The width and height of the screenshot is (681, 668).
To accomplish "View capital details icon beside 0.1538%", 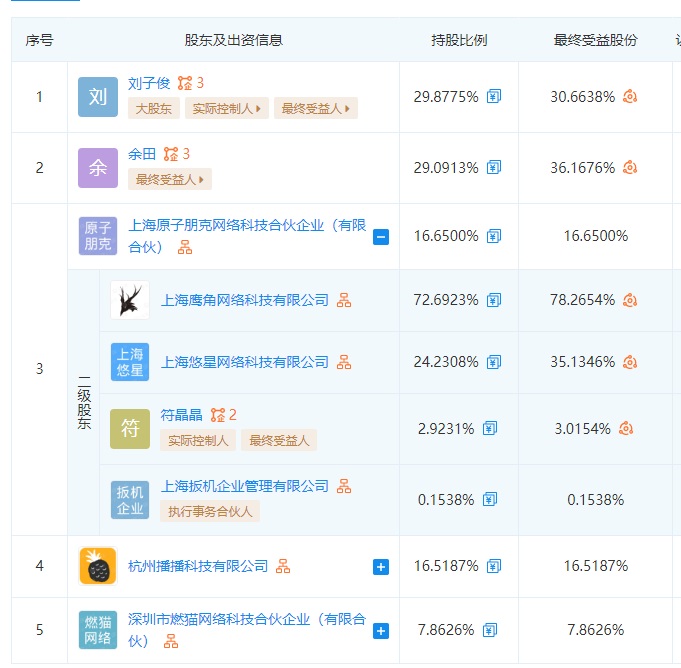I will click(x=489, y=499).
